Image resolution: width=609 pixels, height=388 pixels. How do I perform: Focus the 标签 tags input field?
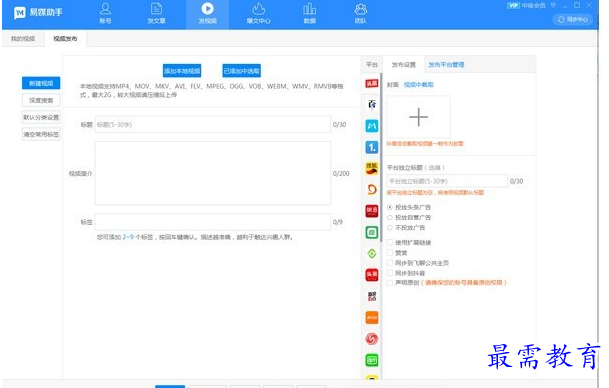point(213,222)
